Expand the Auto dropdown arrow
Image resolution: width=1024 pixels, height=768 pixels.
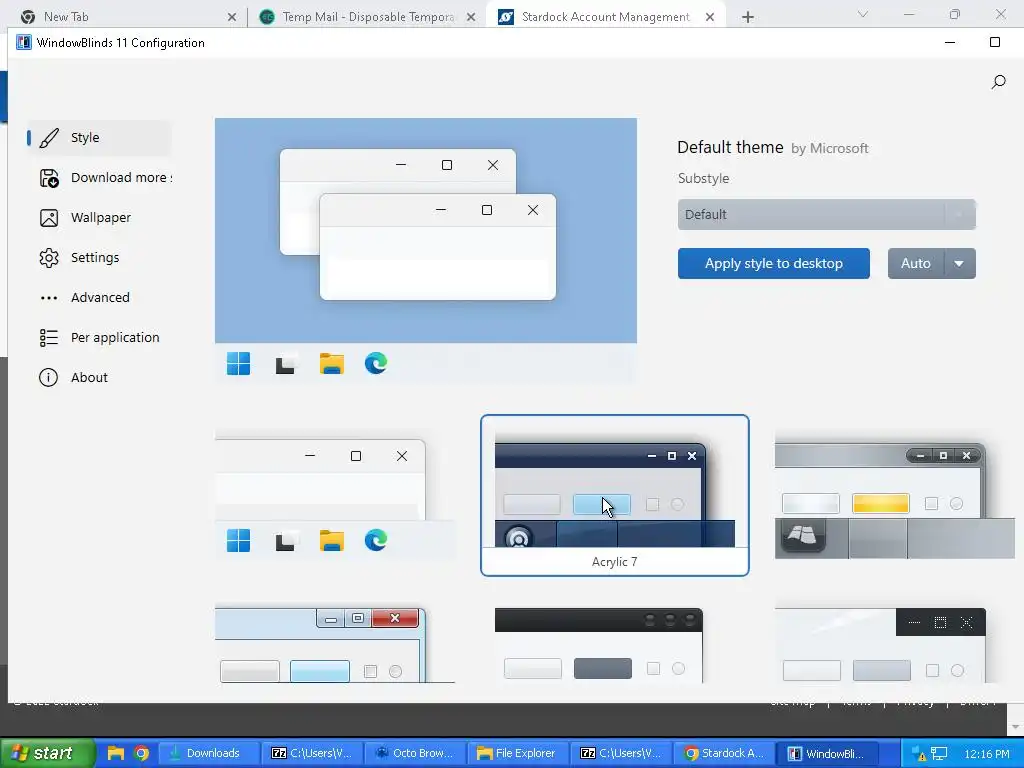click(959, 263)
